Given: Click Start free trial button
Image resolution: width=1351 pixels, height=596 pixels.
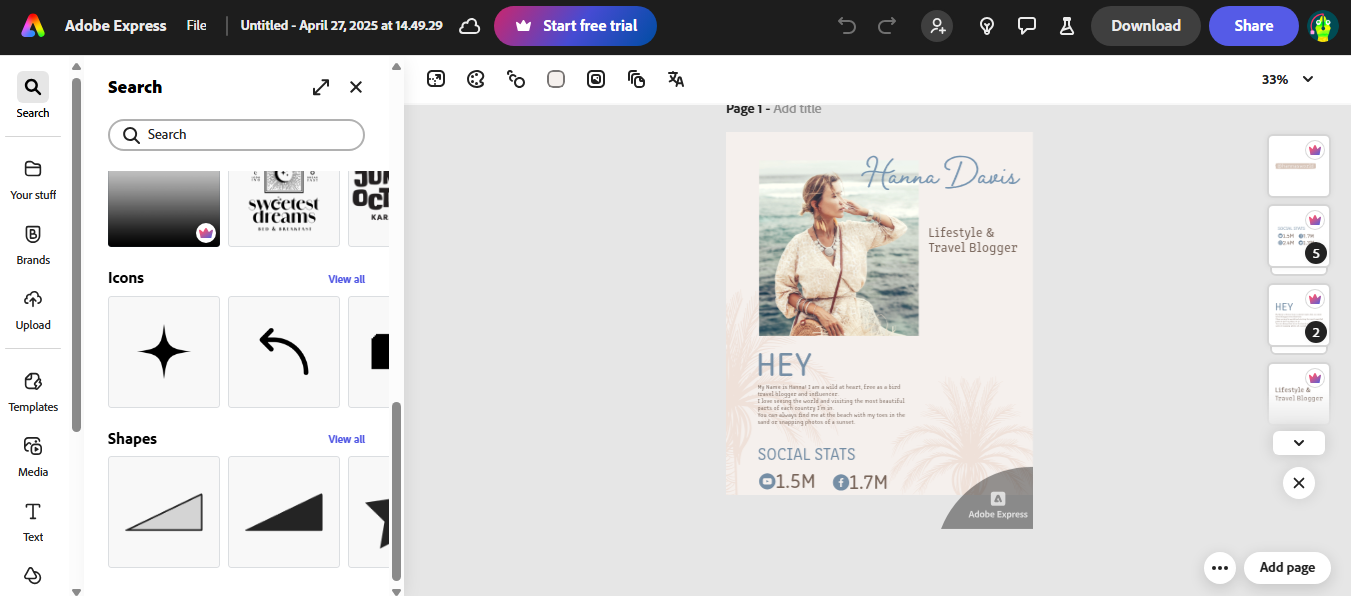Looking at the screenshot, I should click(575, 26).
